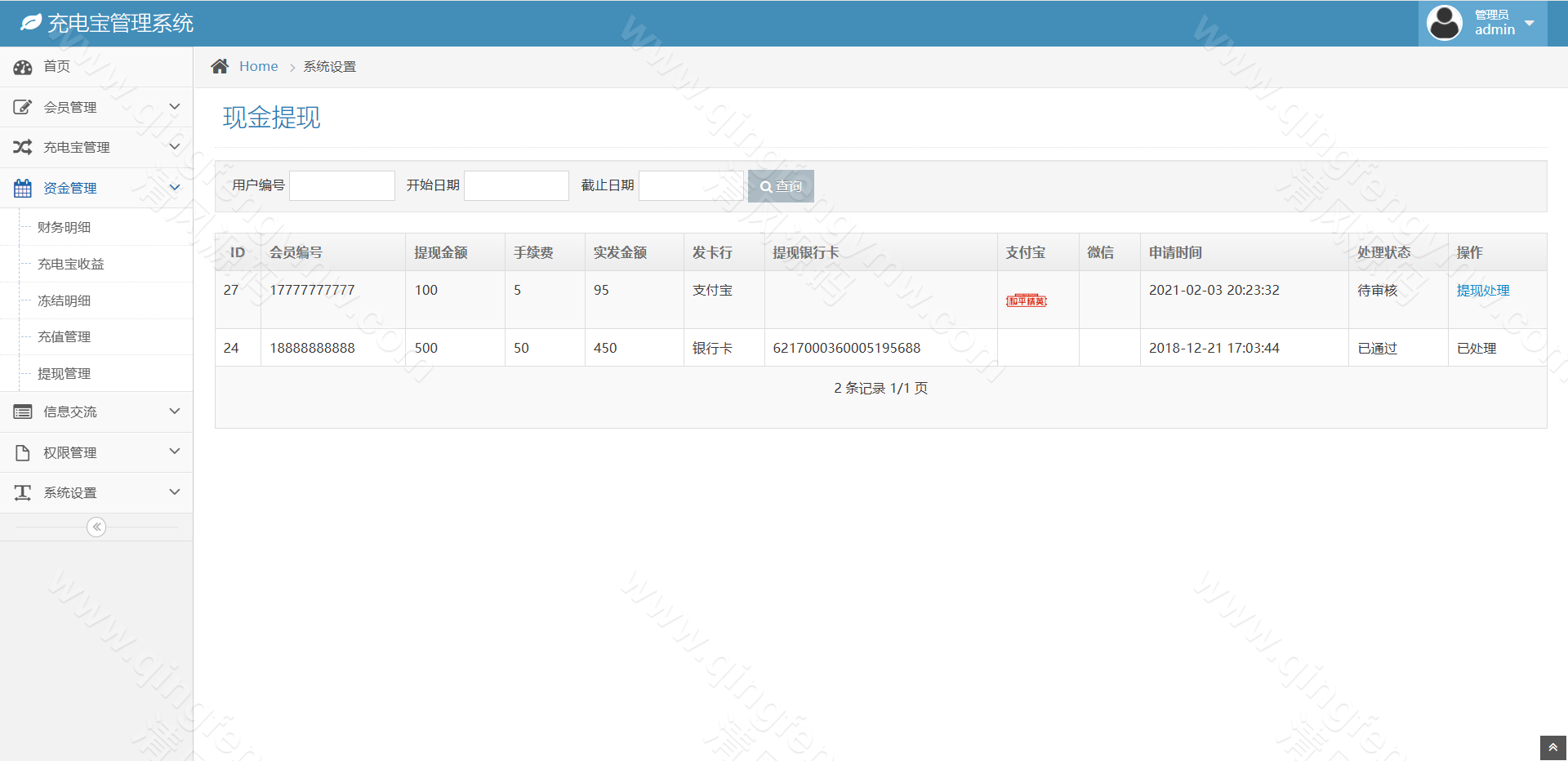1568x761 pixels.
Task: Click the calendar icon beside 资金管理
Action: tap(22, 187)
